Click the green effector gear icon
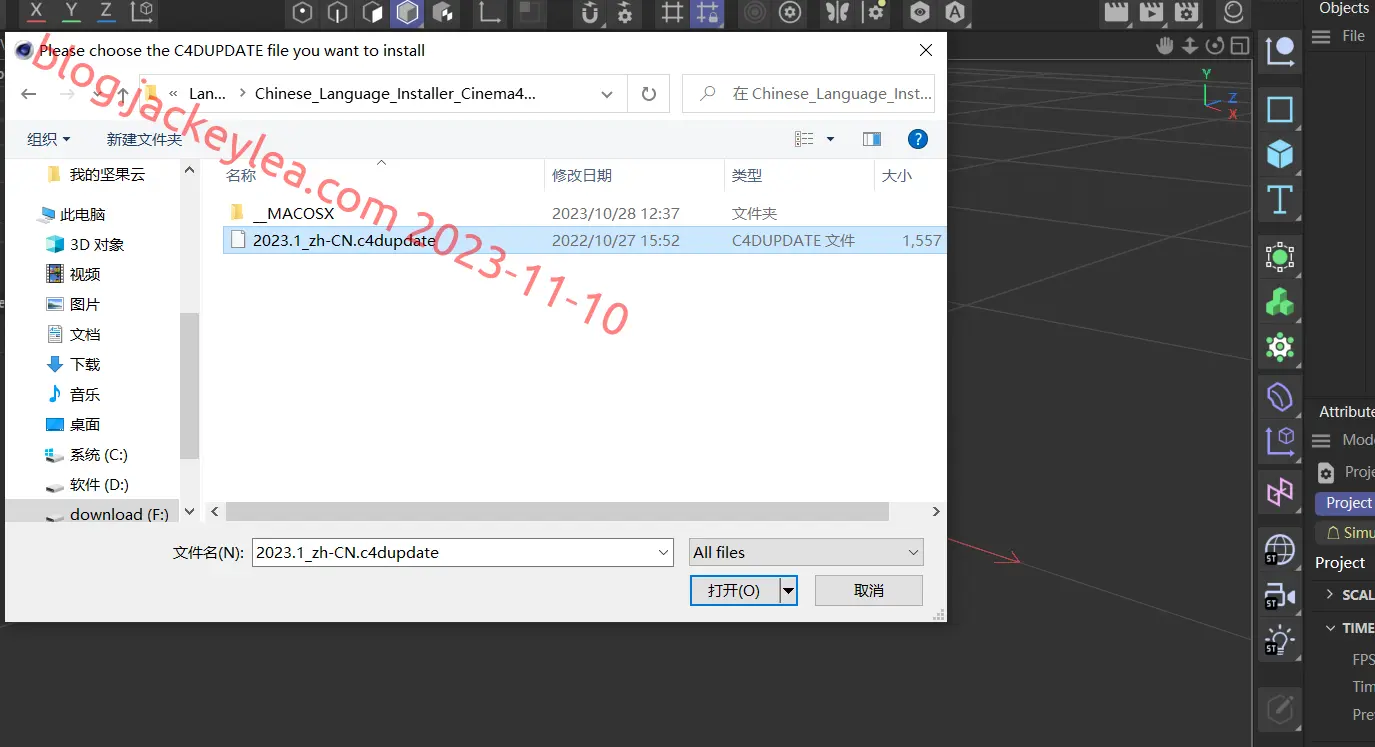The width and height of the screenshot is (1375, 747). click(1280, 347)
